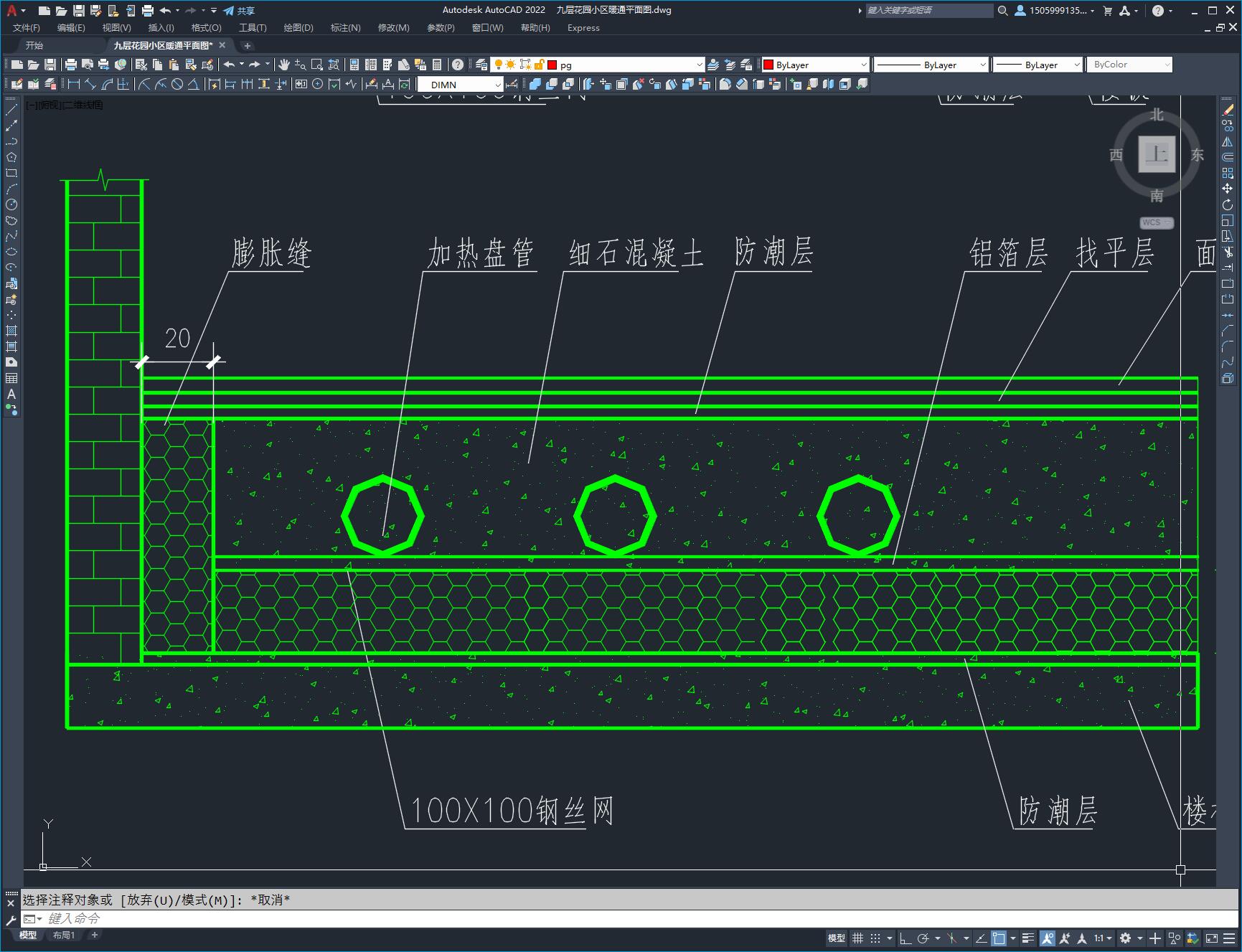Open the Express menu
Viewport: 1242px width, 952px height.
[x=583, y=28]
